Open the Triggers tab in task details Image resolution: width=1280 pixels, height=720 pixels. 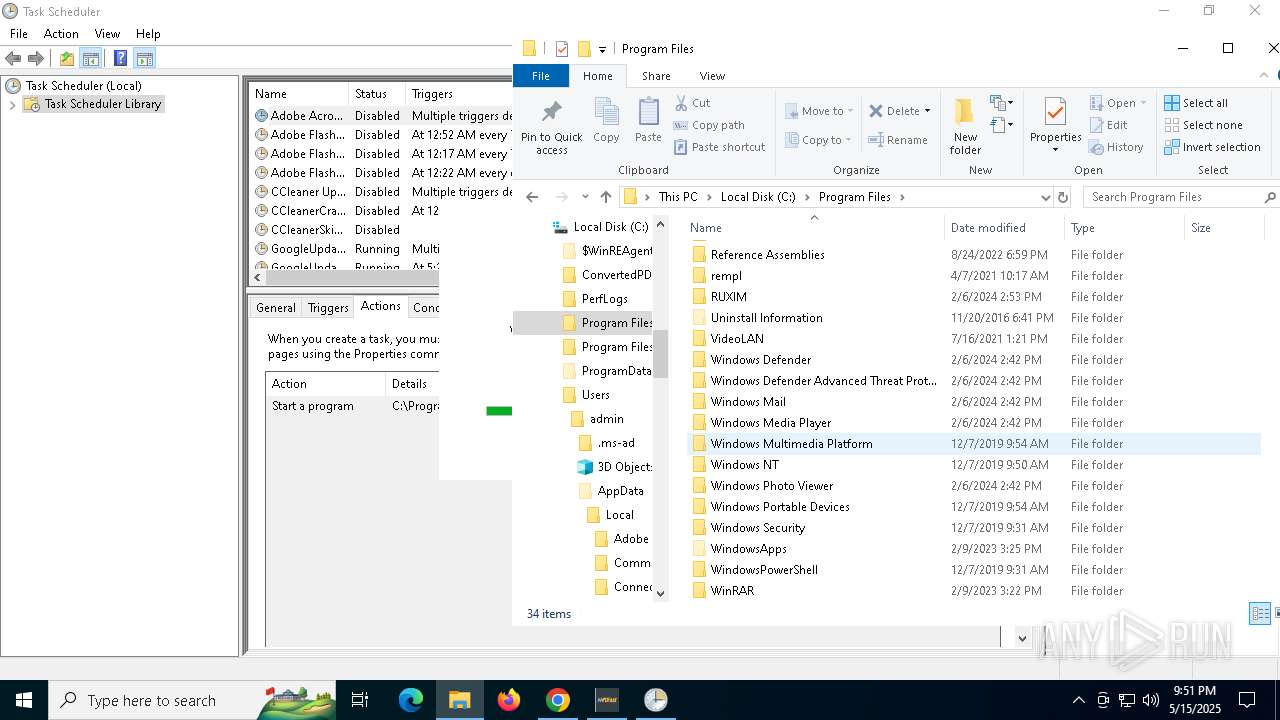pos(328,308)
